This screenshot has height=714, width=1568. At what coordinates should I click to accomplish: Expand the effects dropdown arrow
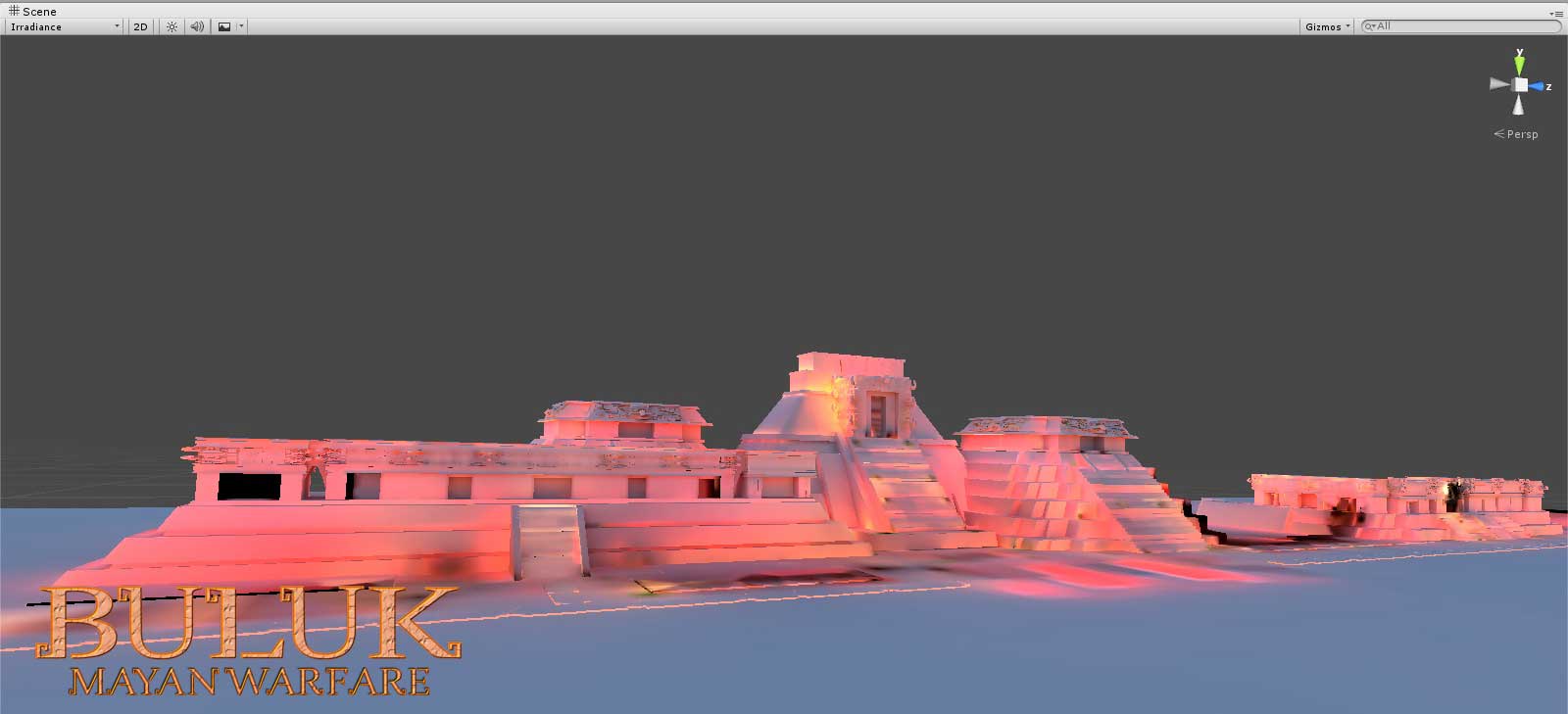(x=241, y=26)
